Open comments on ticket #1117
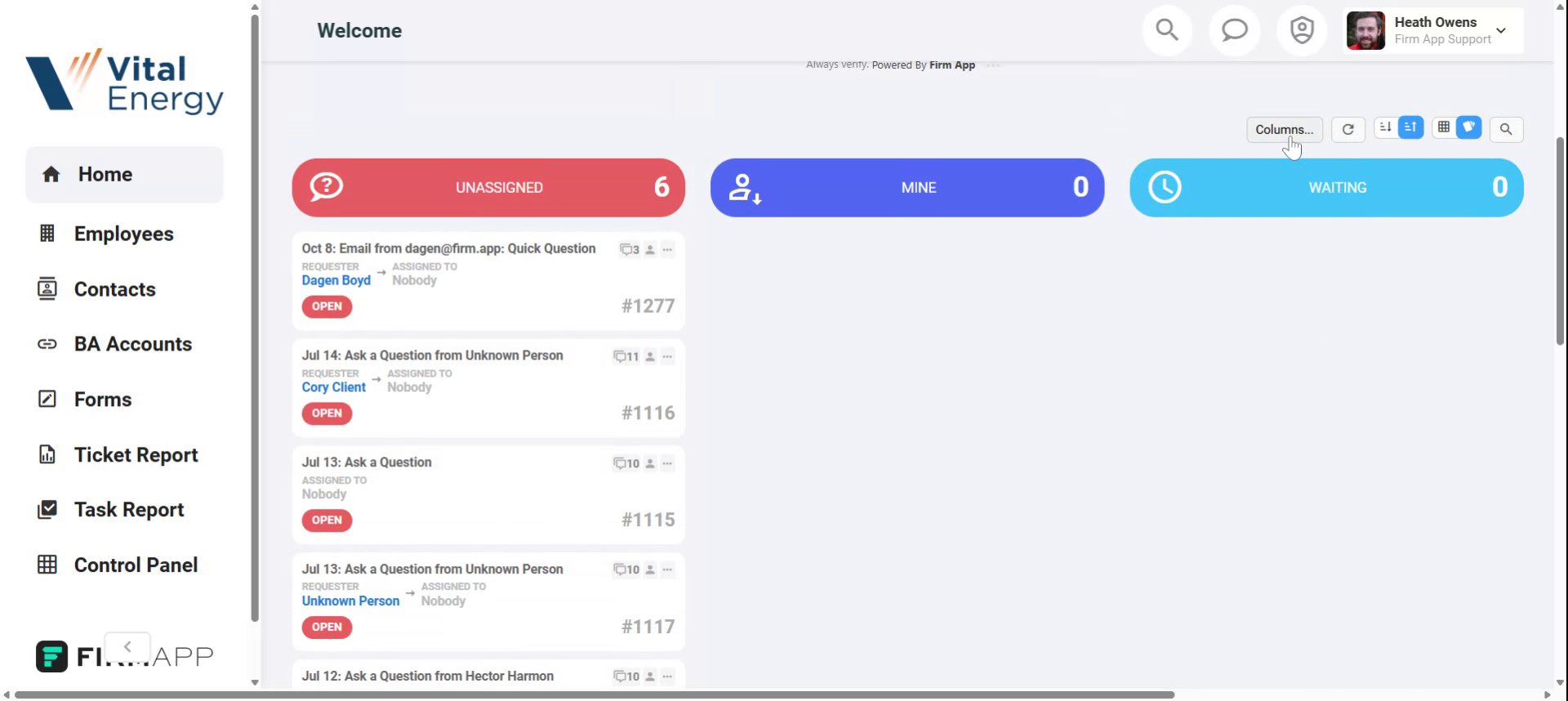The image size is (1568, 701). [626, 569]
